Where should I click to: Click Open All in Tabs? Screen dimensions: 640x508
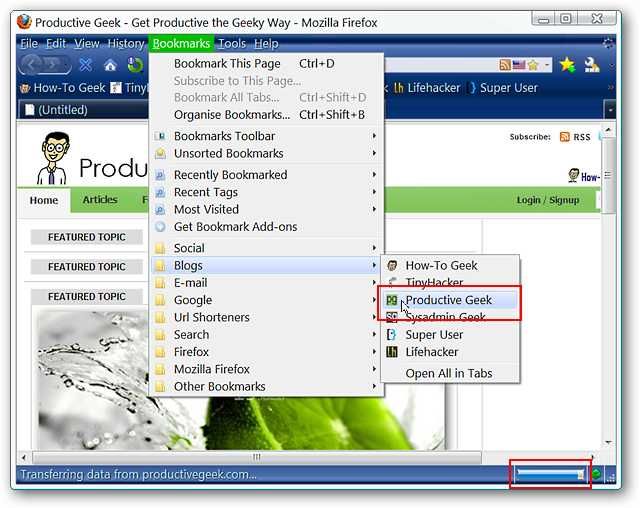449,373
